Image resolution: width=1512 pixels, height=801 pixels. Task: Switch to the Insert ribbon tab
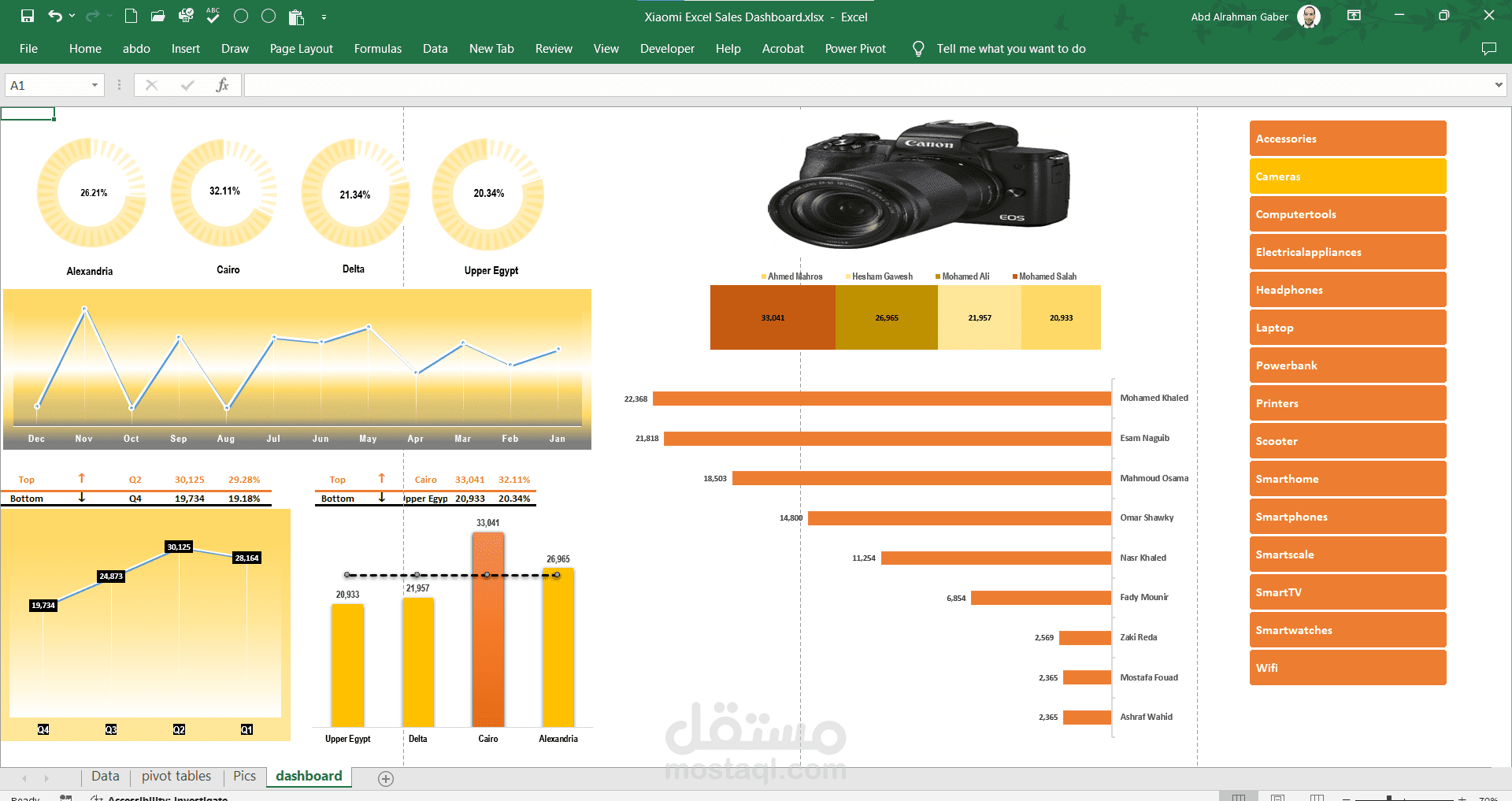tap(186, 49)
